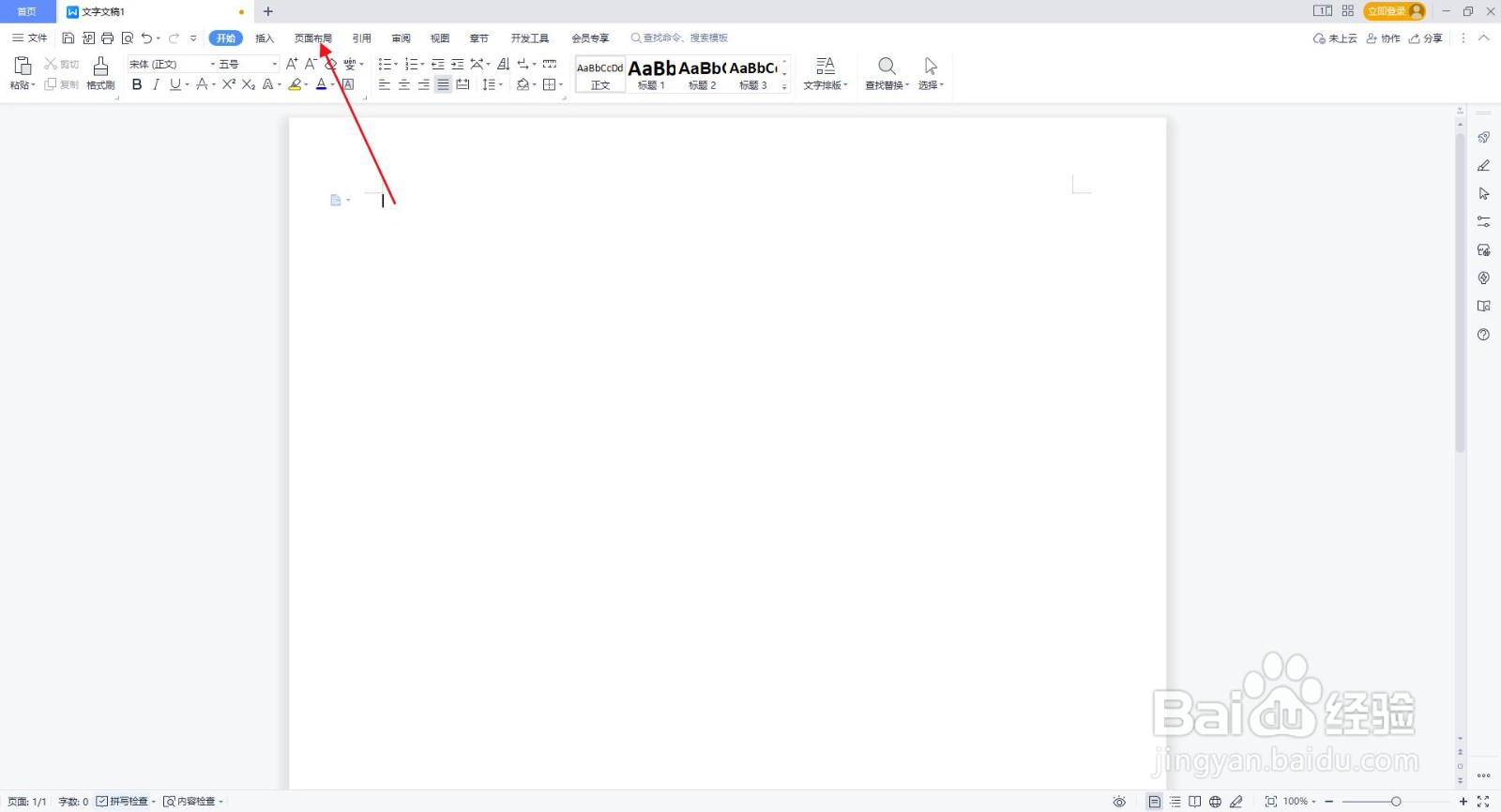Apply the 标题 1 heading style
Viewport: 1501px width, 812px height.
[651, 74]
